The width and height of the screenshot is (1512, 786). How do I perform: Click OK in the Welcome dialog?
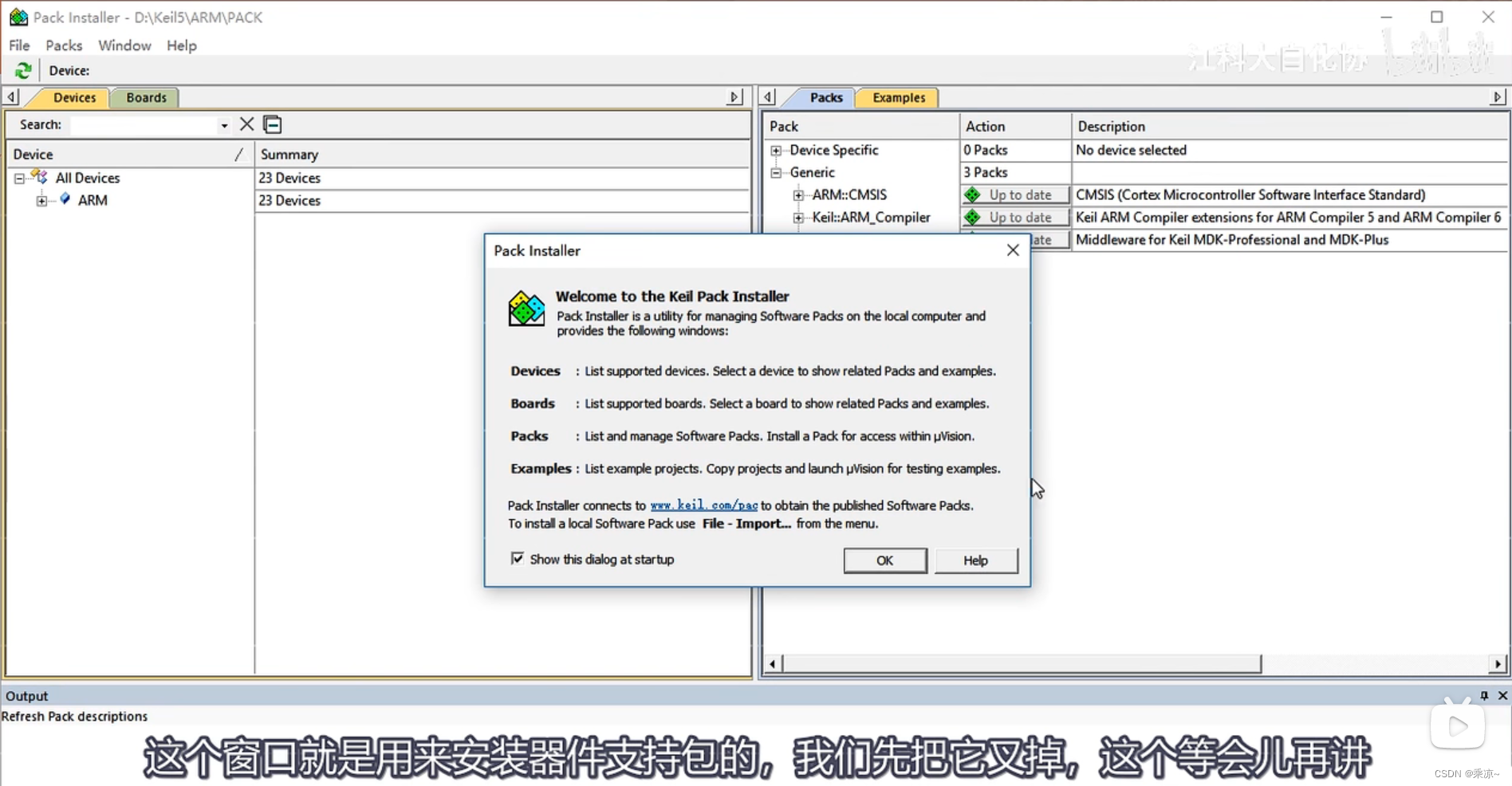pos(885,560)
